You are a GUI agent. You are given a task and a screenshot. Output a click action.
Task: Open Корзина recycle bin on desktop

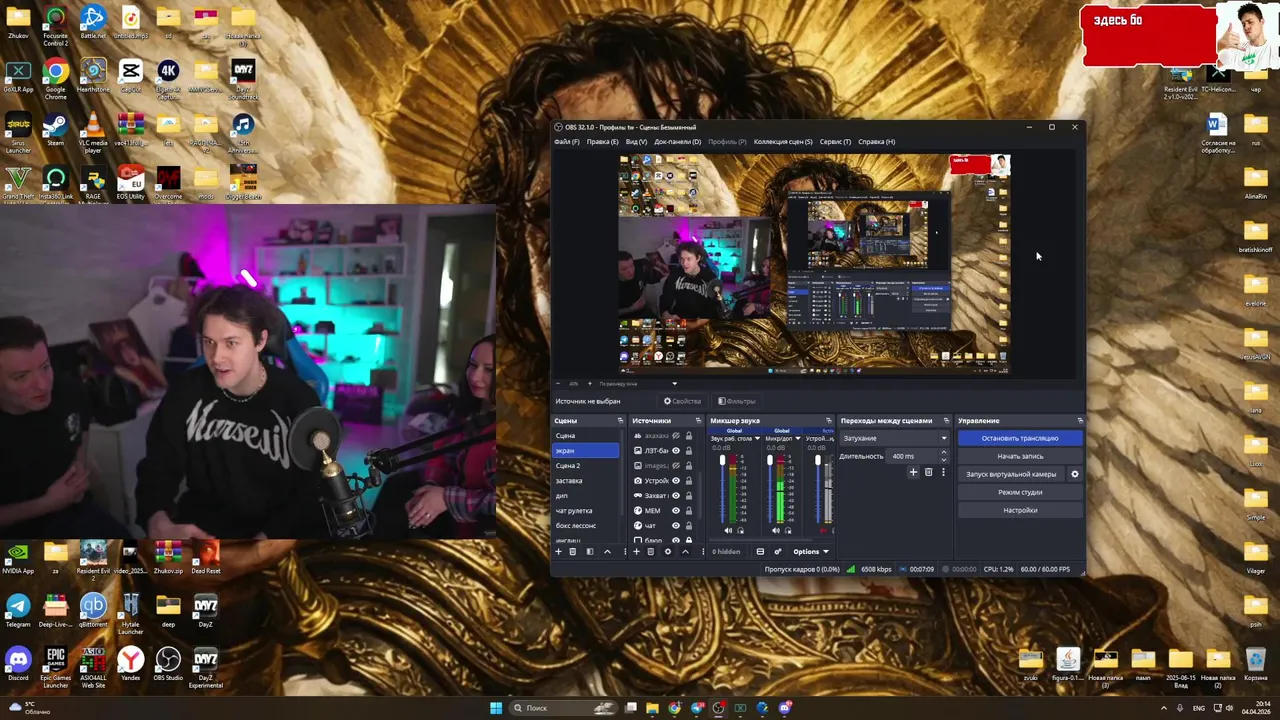(1256, 664)
